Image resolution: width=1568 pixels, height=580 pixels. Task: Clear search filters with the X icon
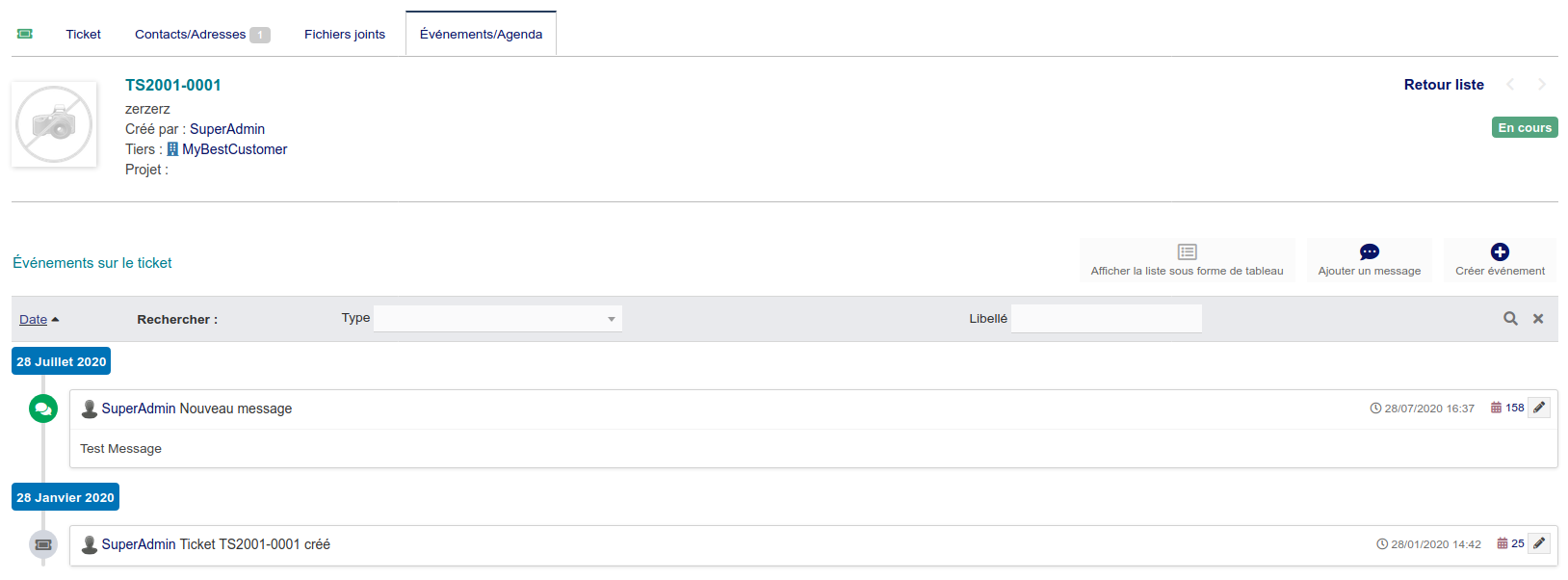point(1538,319)
